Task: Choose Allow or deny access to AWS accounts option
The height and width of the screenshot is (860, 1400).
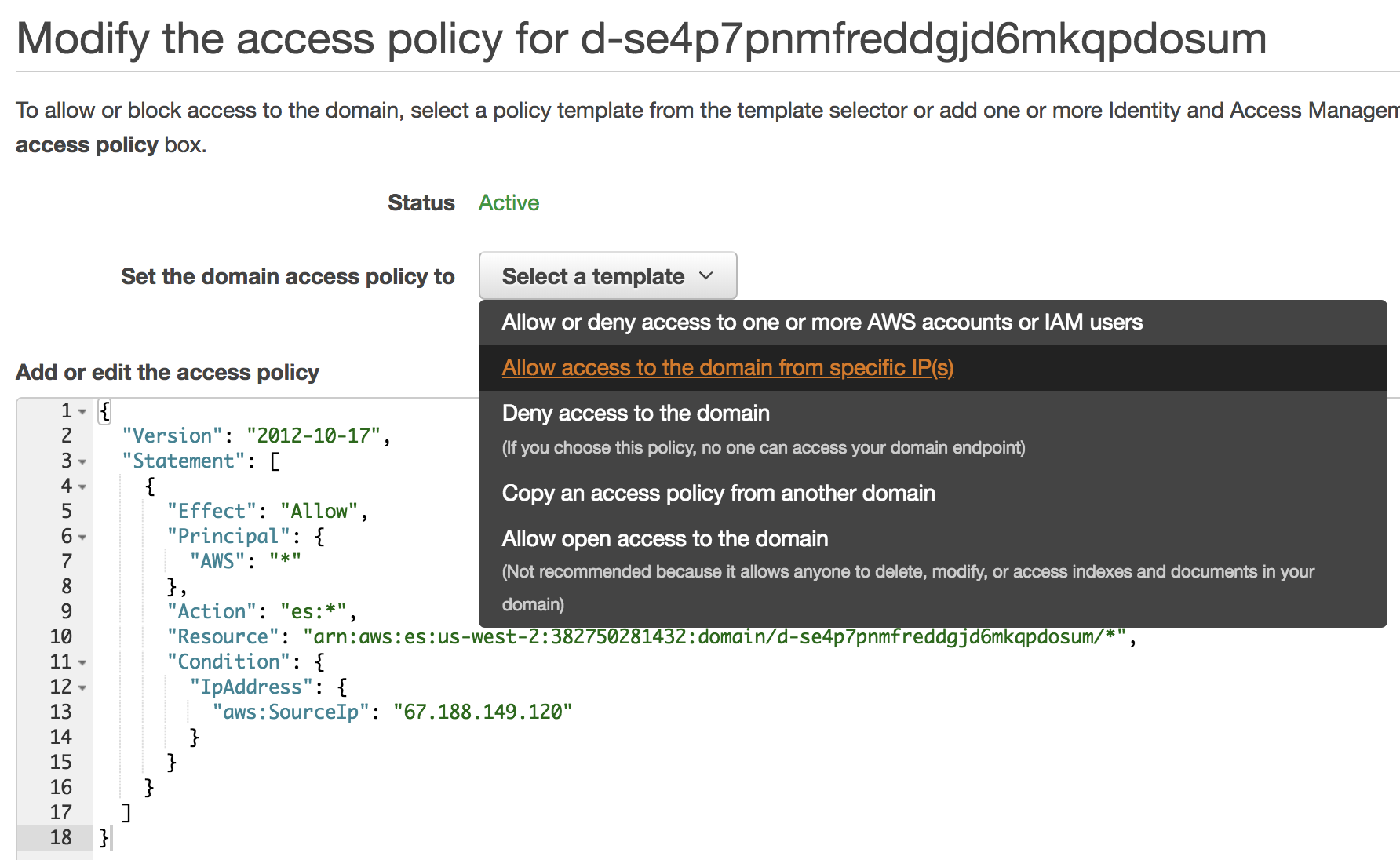Action: pos(932,322)
